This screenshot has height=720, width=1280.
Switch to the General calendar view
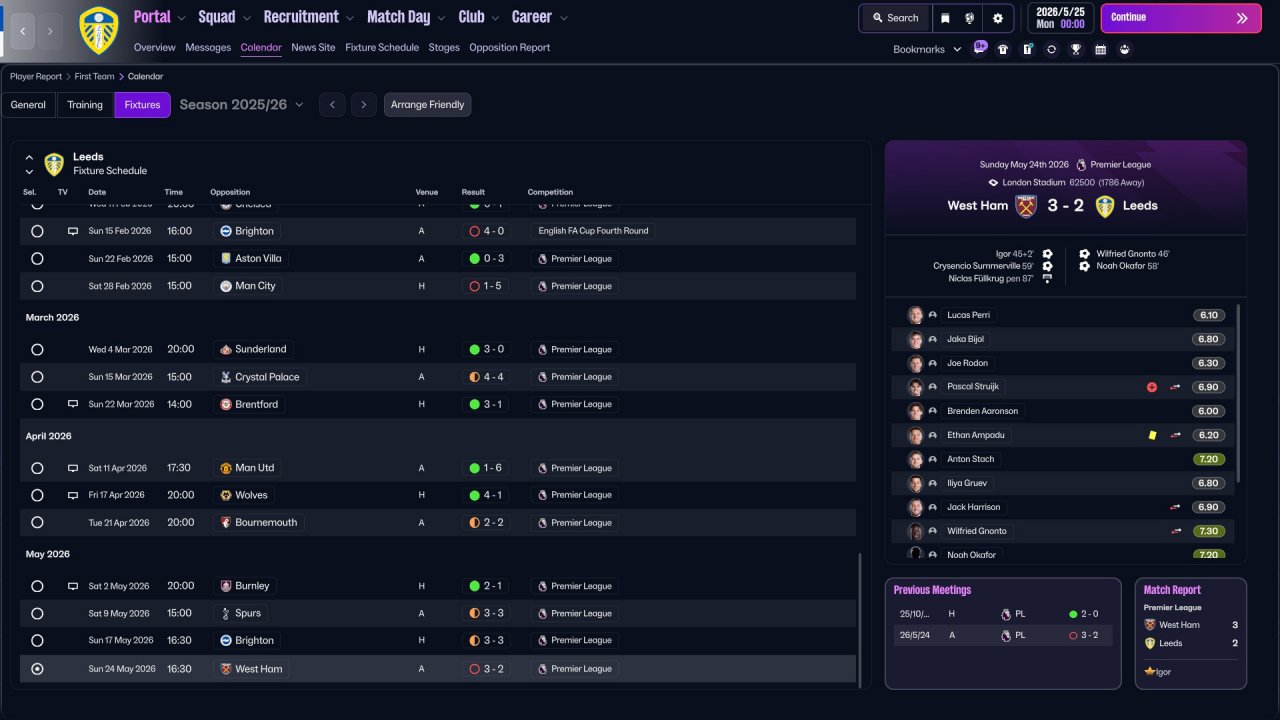pos(28,105)
